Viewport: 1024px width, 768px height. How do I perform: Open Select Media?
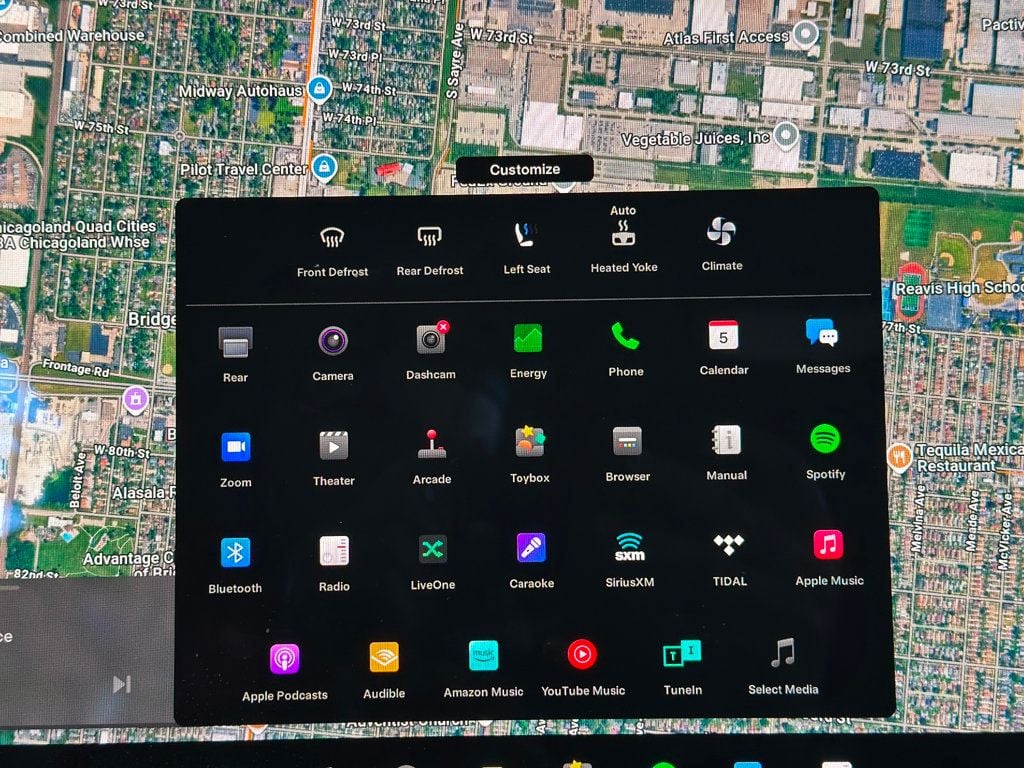(x=782, y=652)
